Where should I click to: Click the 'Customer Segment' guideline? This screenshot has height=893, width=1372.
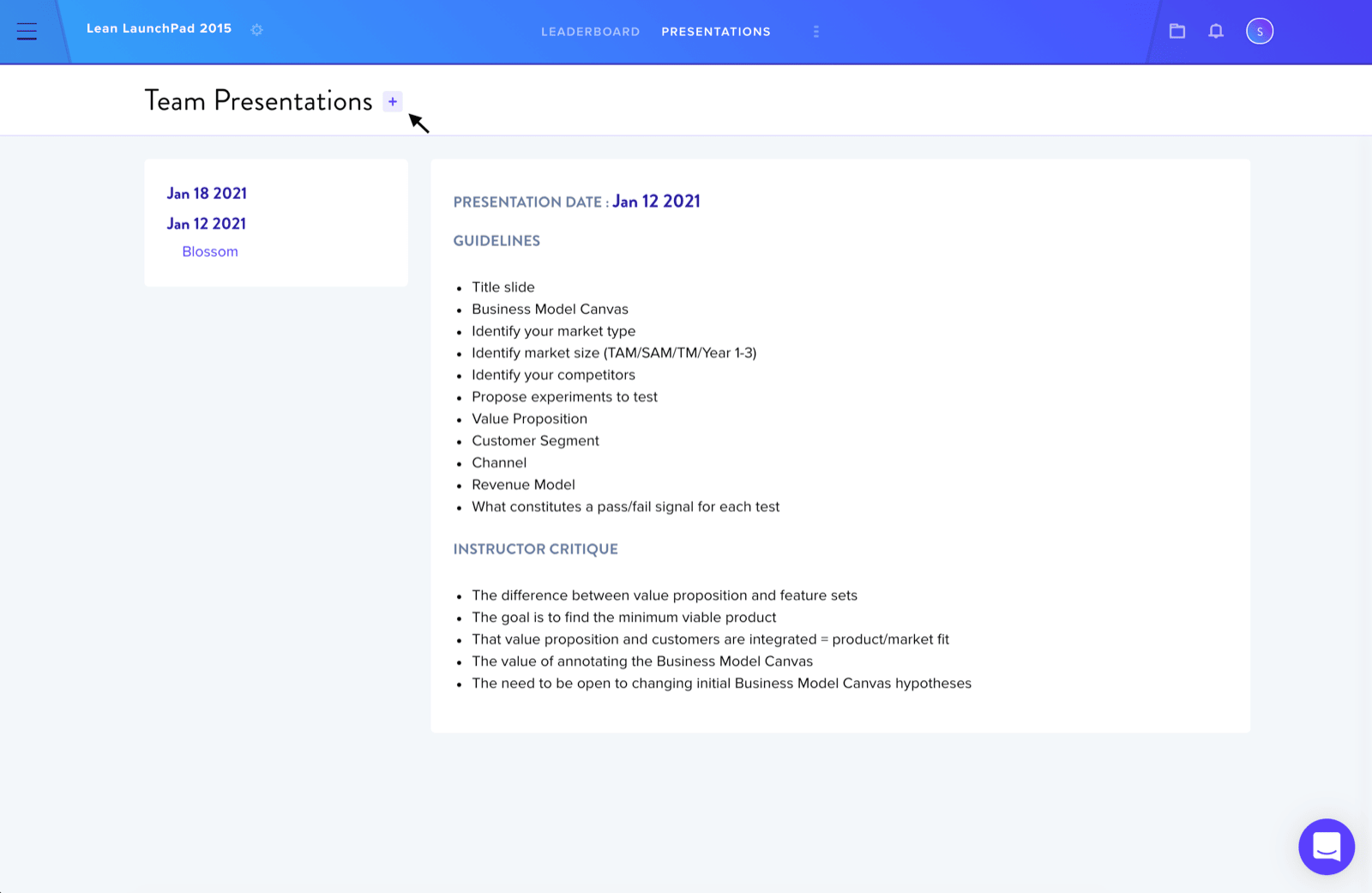click(x=535, y=441)
